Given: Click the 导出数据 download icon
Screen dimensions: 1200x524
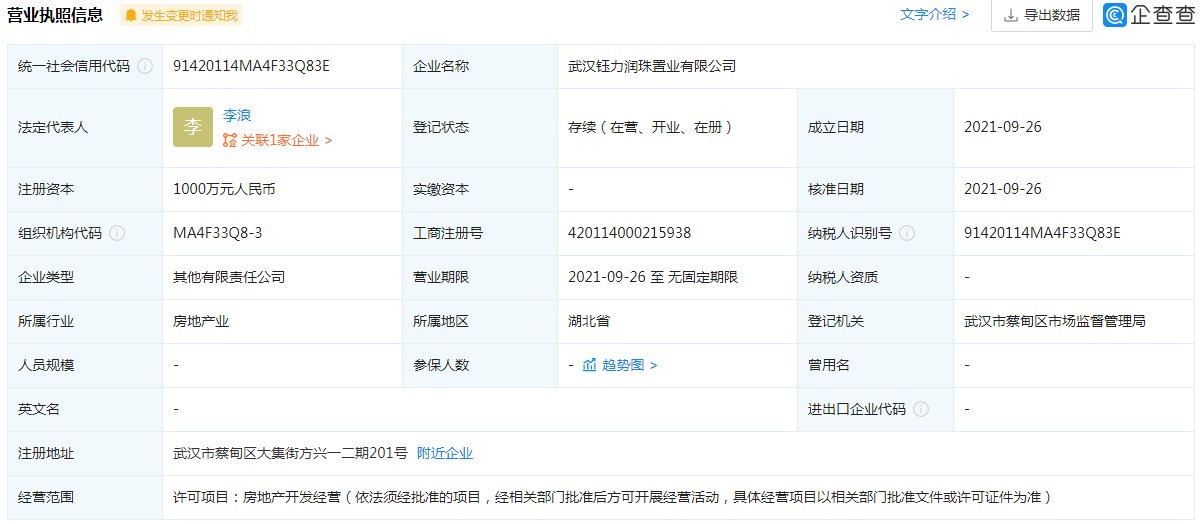Looking at the screenshot, I should 1011,16.
